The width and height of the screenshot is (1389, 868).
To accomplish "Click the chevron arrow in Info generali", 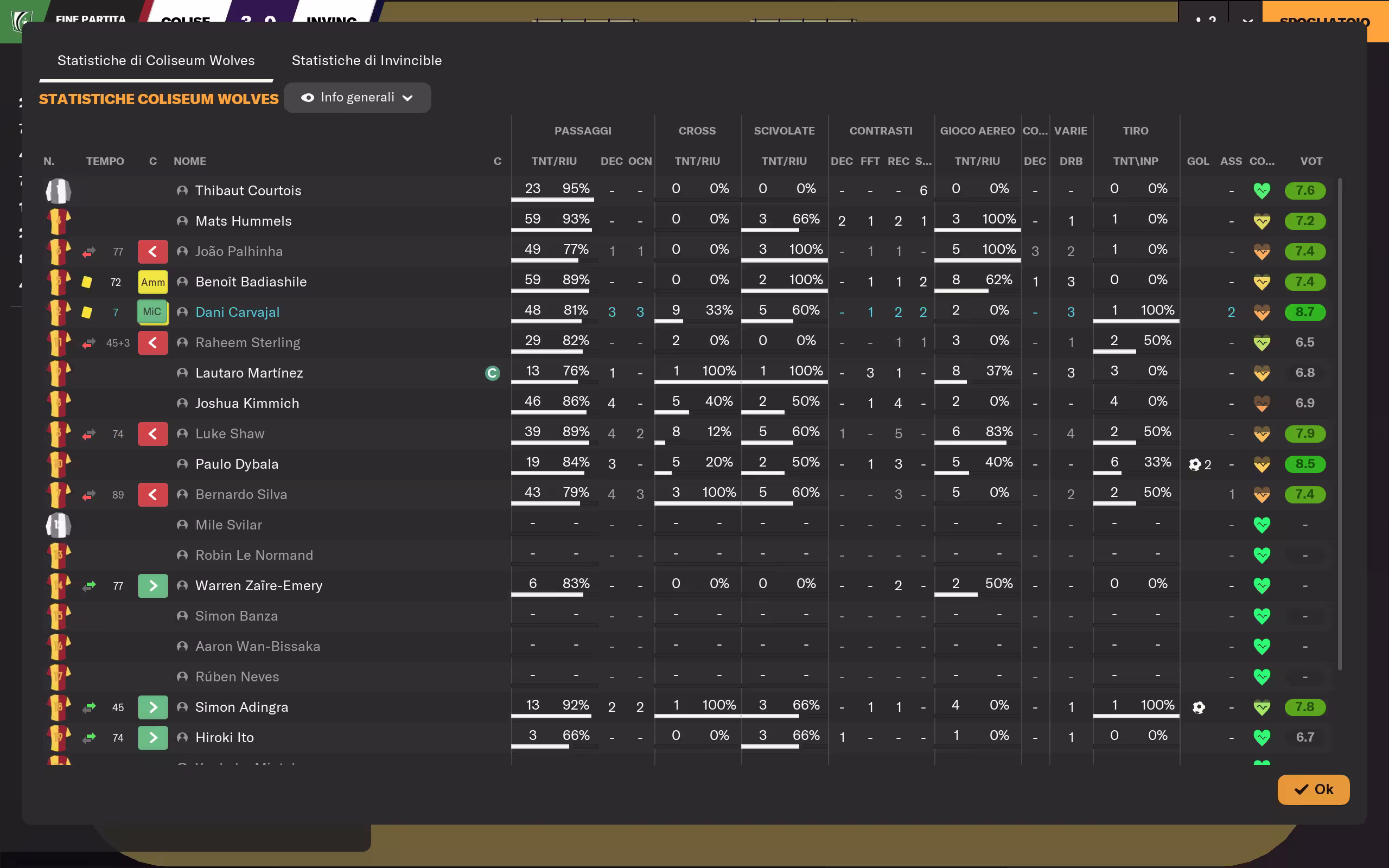I will pos(408,98).
